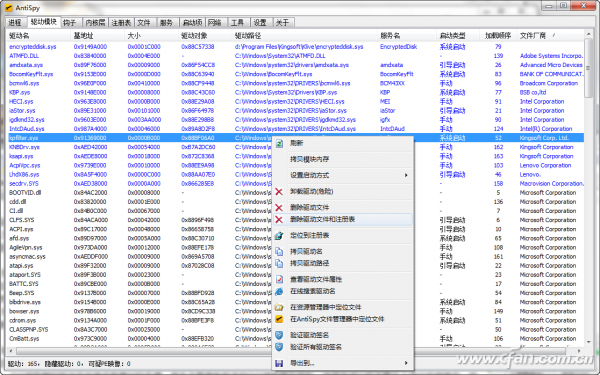Click red X icon beside 删除驱动文件
This screenshot has height=375, width=600.
click(x=279, y=208)
